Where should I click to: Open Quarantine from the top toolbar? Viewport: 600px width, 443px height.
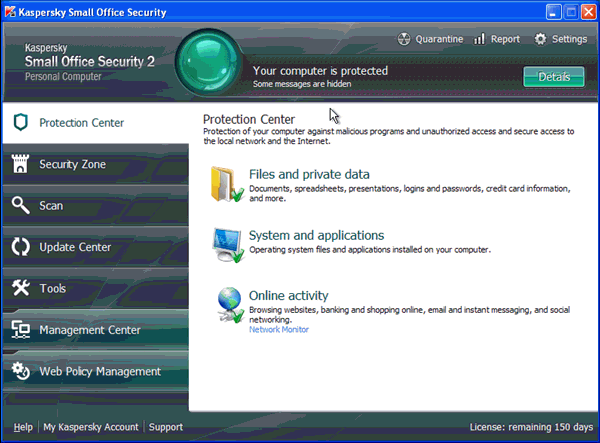pos(432,39)
